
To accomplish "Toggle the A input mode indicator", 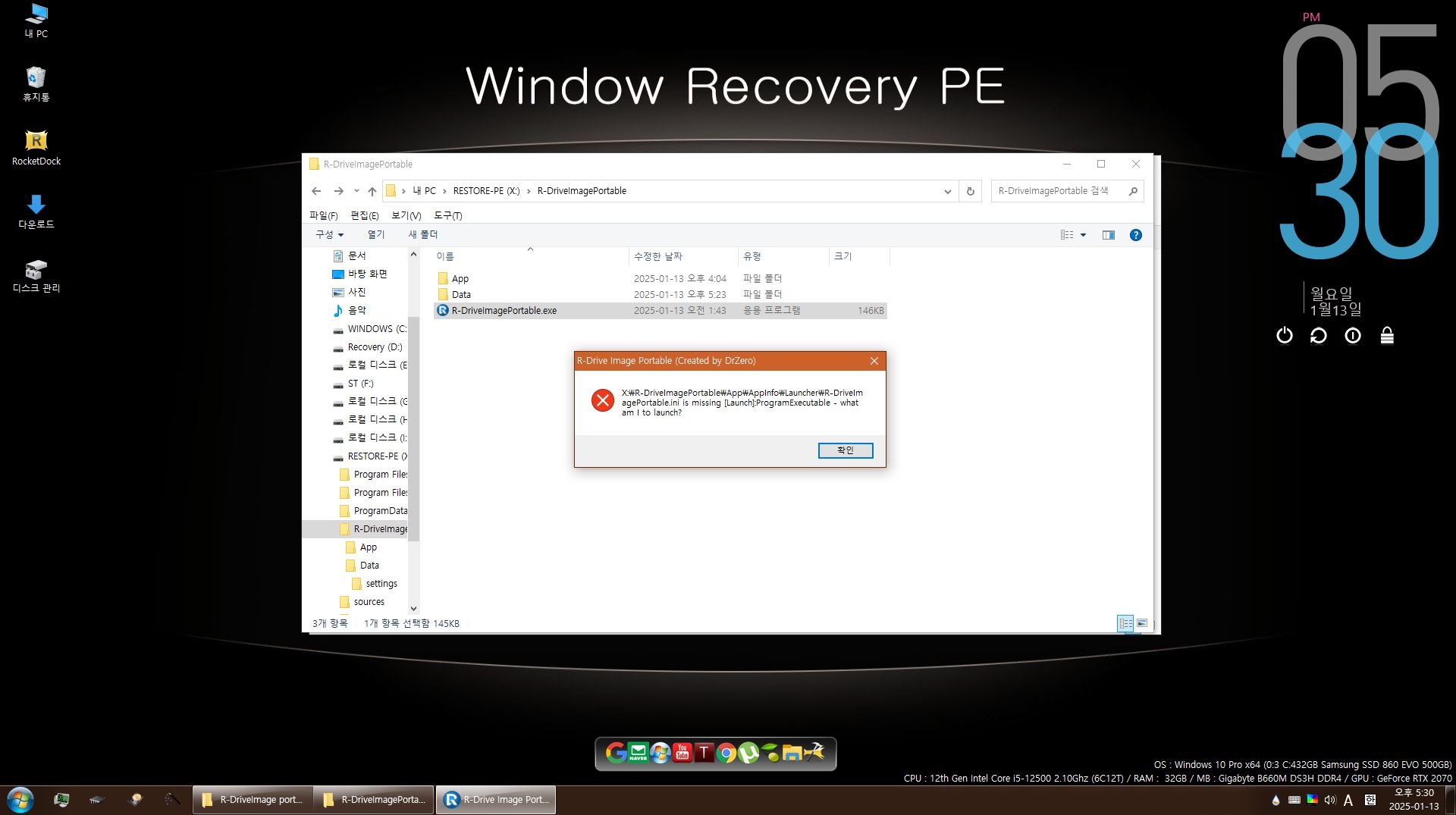I will pos(1348,800).
